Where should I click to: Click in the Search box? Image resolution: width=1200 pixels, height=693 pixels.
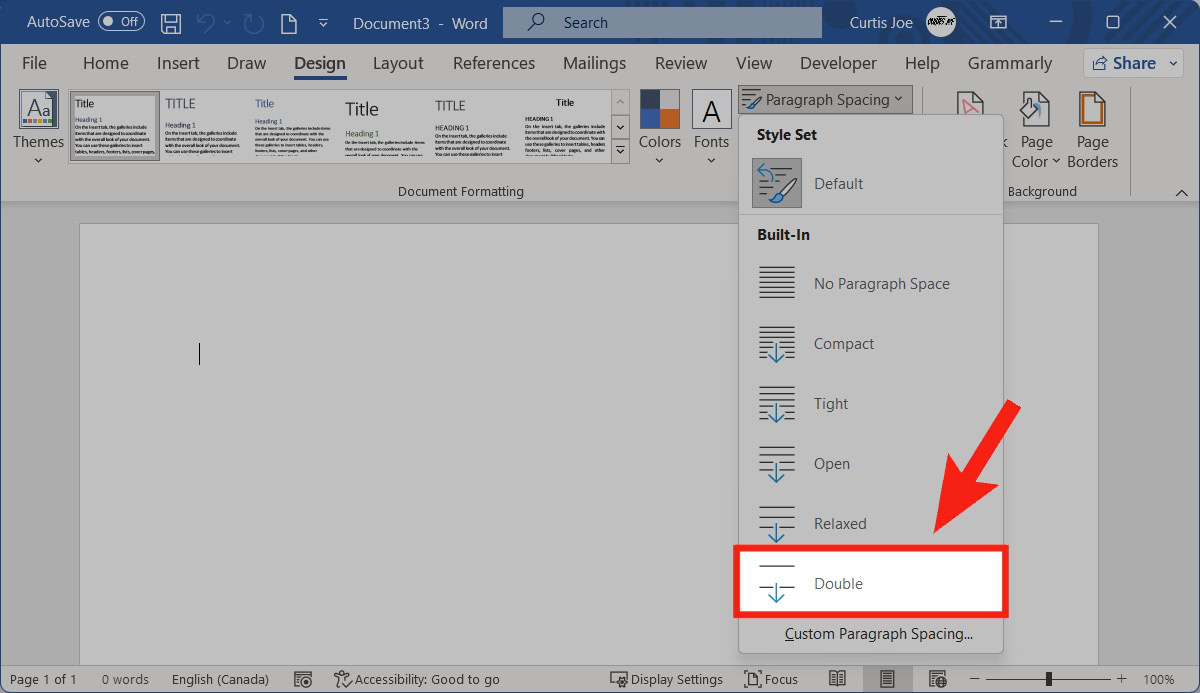[x=662, y=22]
